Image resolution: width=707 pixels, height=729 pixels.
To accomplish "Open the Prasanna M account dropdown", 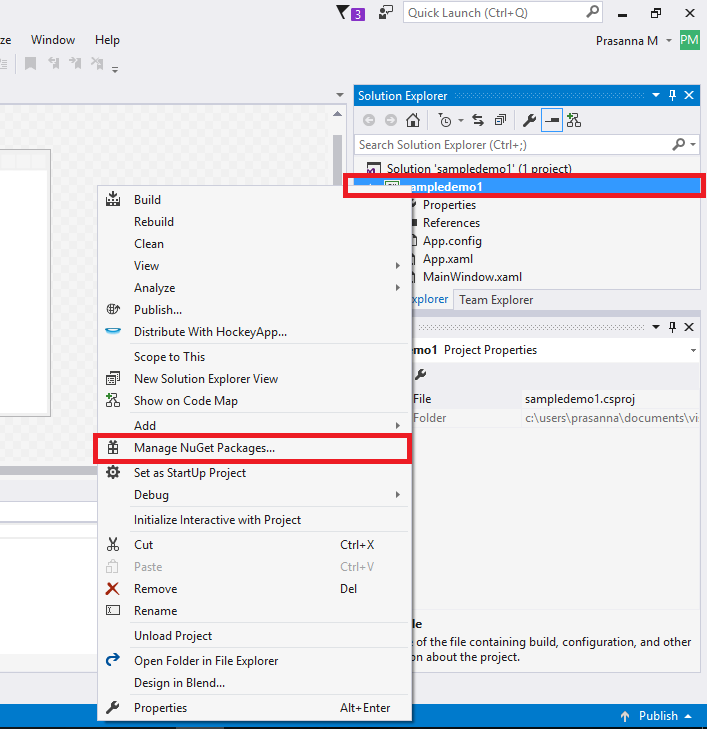I will (x=669, y=40).
